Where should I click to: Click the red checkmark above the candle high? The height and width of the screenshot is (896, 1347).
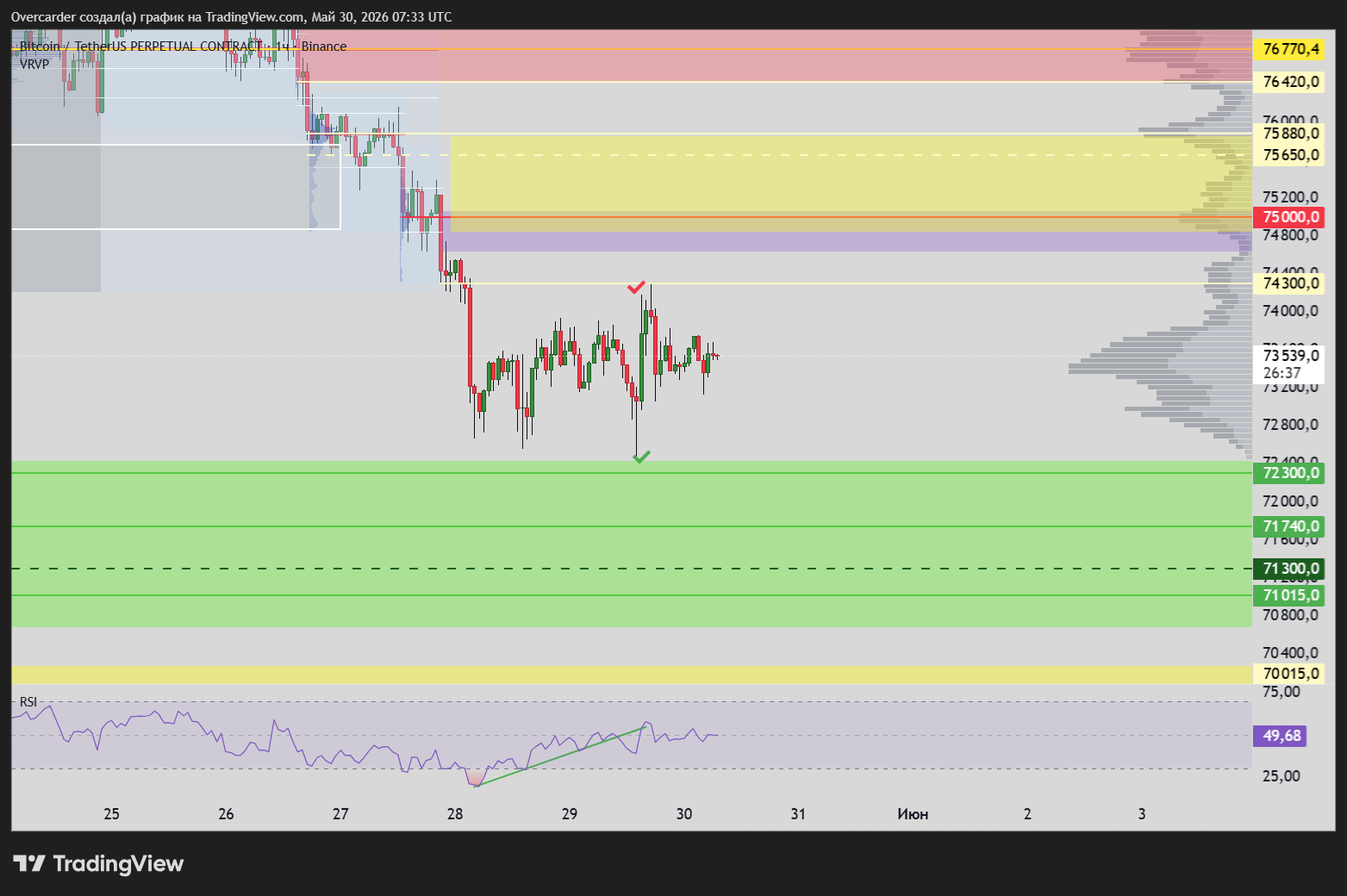click(637, 287)
